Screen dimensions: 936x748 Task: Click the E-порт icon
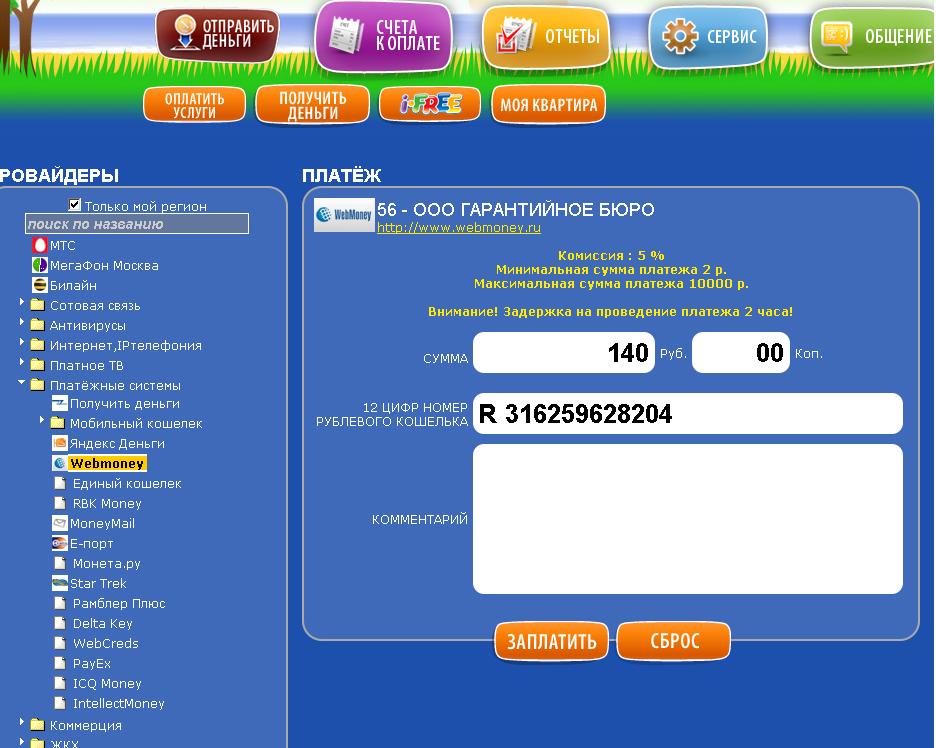click(x=60, y=543)
